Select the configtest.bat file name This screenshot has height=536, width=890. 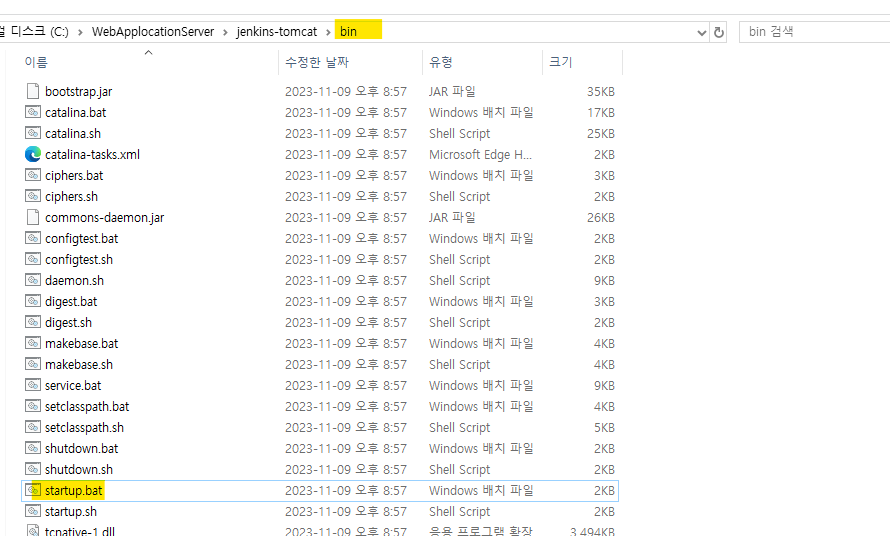pos(81,238)
